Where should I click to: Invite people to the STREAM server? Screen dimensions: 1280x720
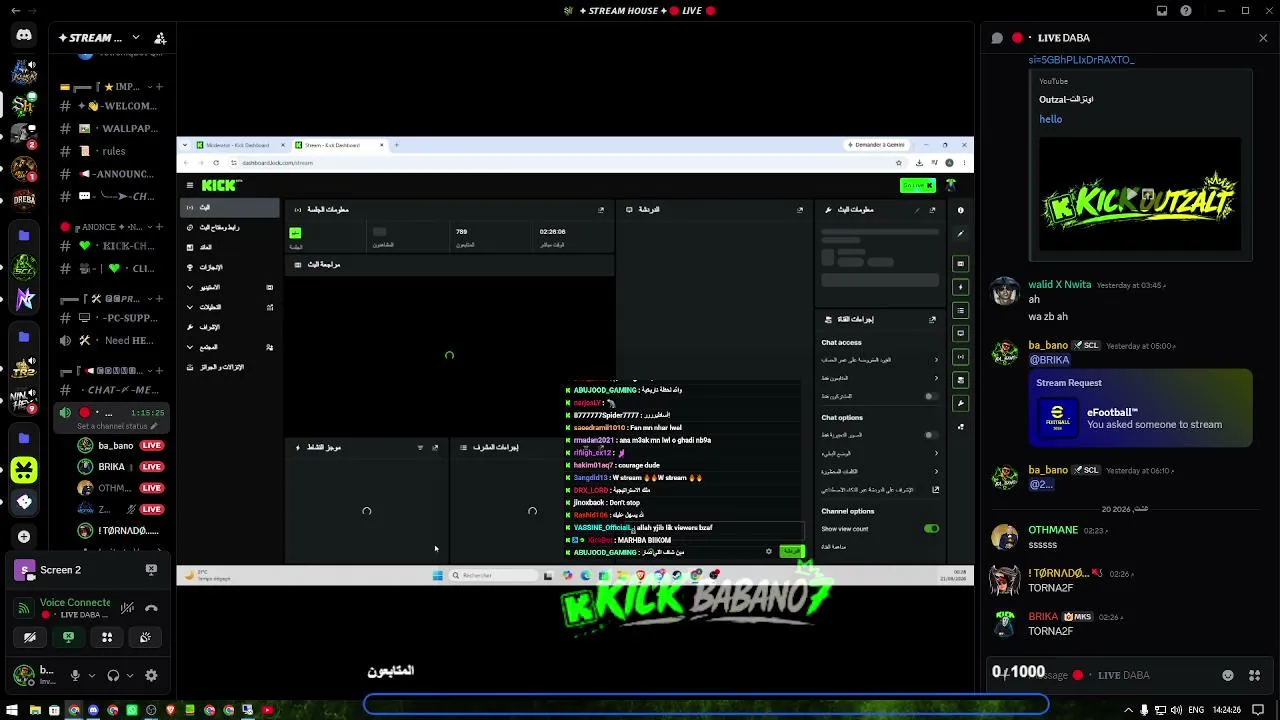(160, 38)
